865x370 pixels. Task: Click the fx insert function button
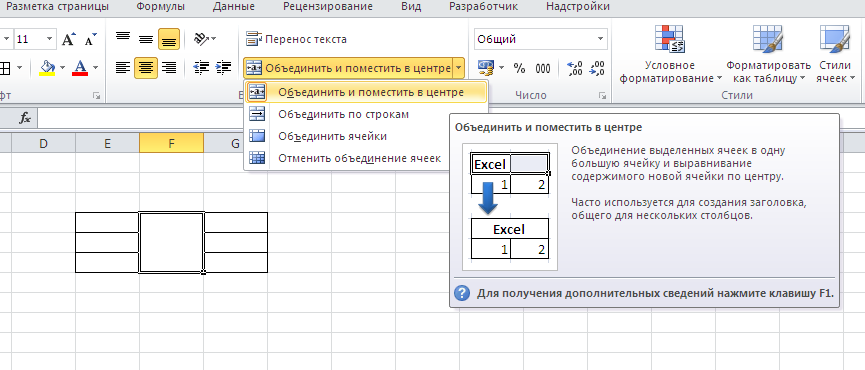[25, 118]
